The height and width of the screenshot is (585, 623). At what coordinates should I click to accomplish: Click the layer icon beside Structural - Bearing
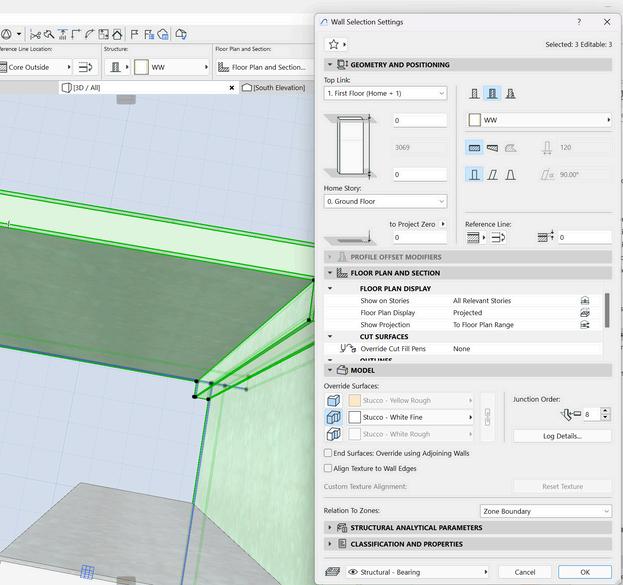pyautogui.click(x=333, y=572)
